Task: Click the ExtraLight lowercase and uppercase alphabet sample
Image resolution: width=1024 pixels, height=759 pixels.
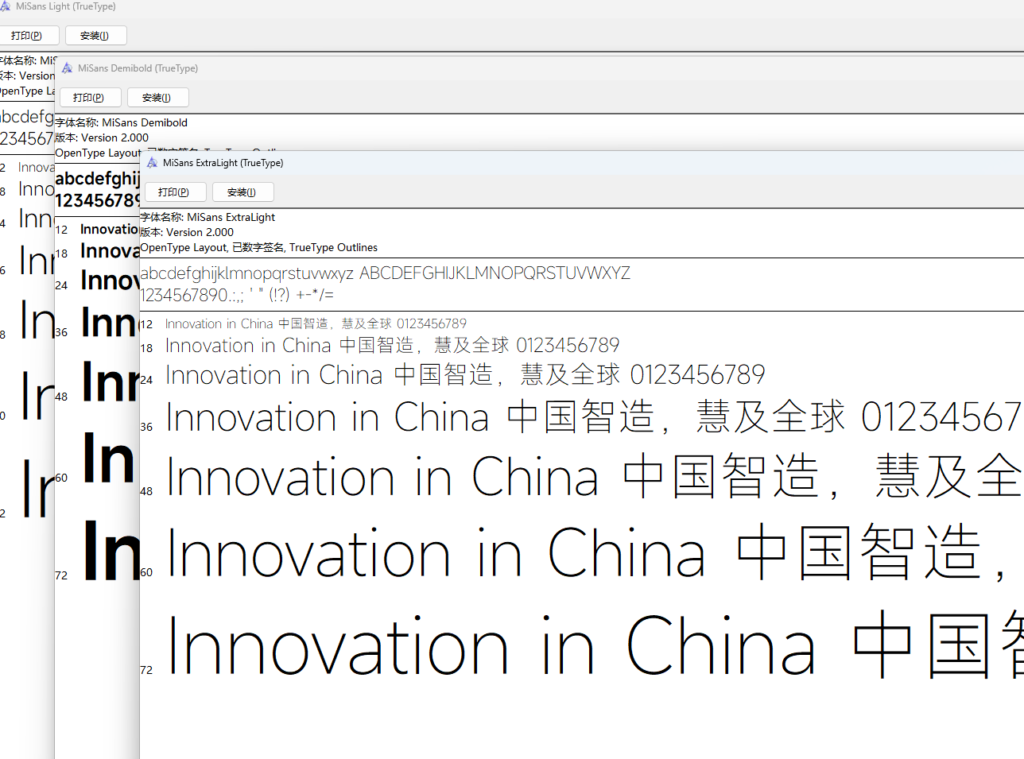Action: (385, 273)
